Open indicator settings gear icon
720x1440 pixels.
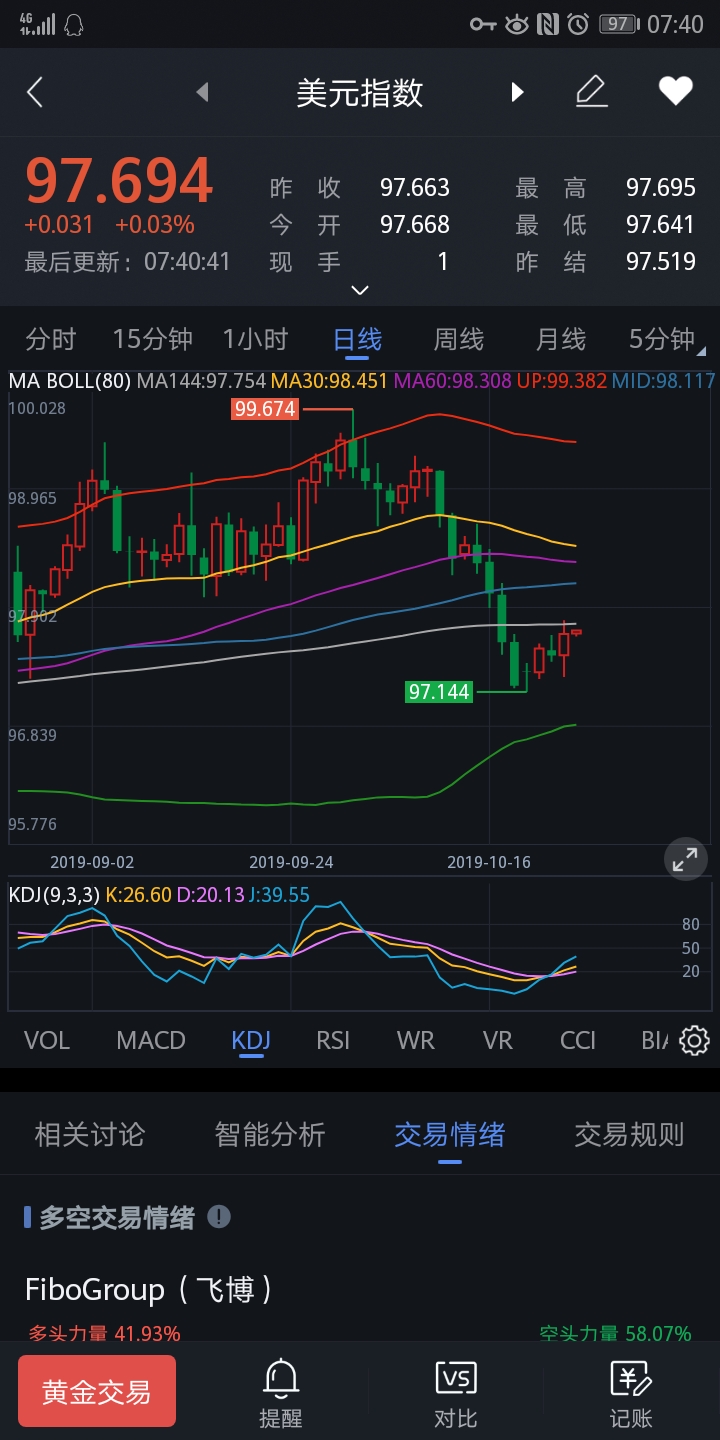[694, 1041]
